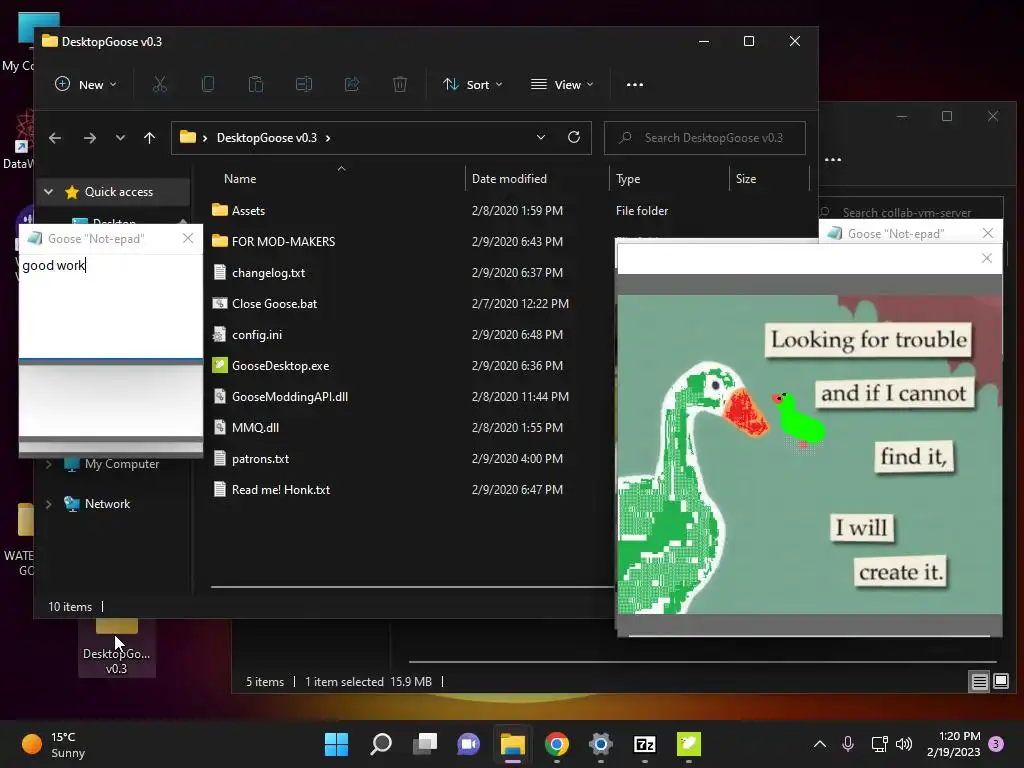
Task: Open recent locations dropdown arrow
Action: [x=120, y=138]
